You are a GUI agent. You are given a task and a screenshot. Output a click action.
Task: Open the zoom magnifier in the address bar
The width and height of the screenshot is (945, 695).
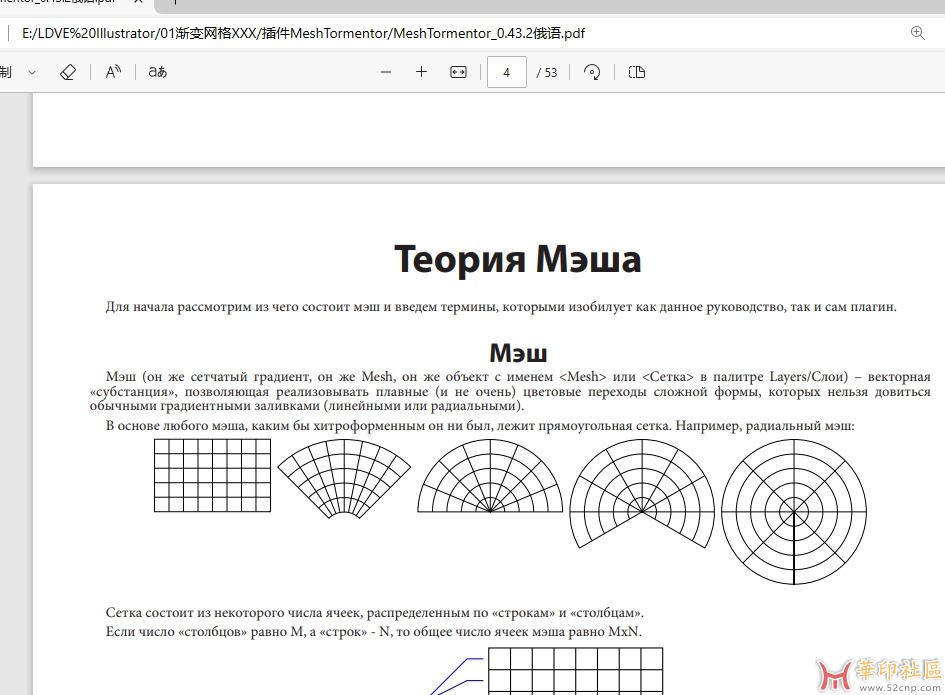tap(917, 33)
